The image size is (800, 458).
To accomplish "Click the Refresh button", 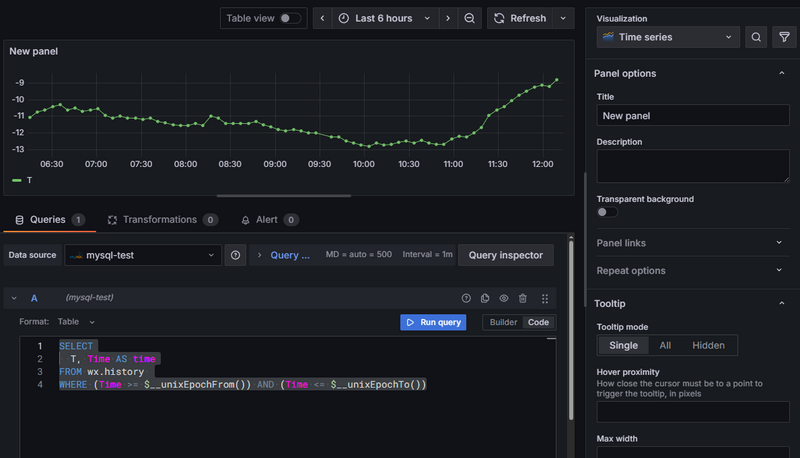I will (520, 18).
